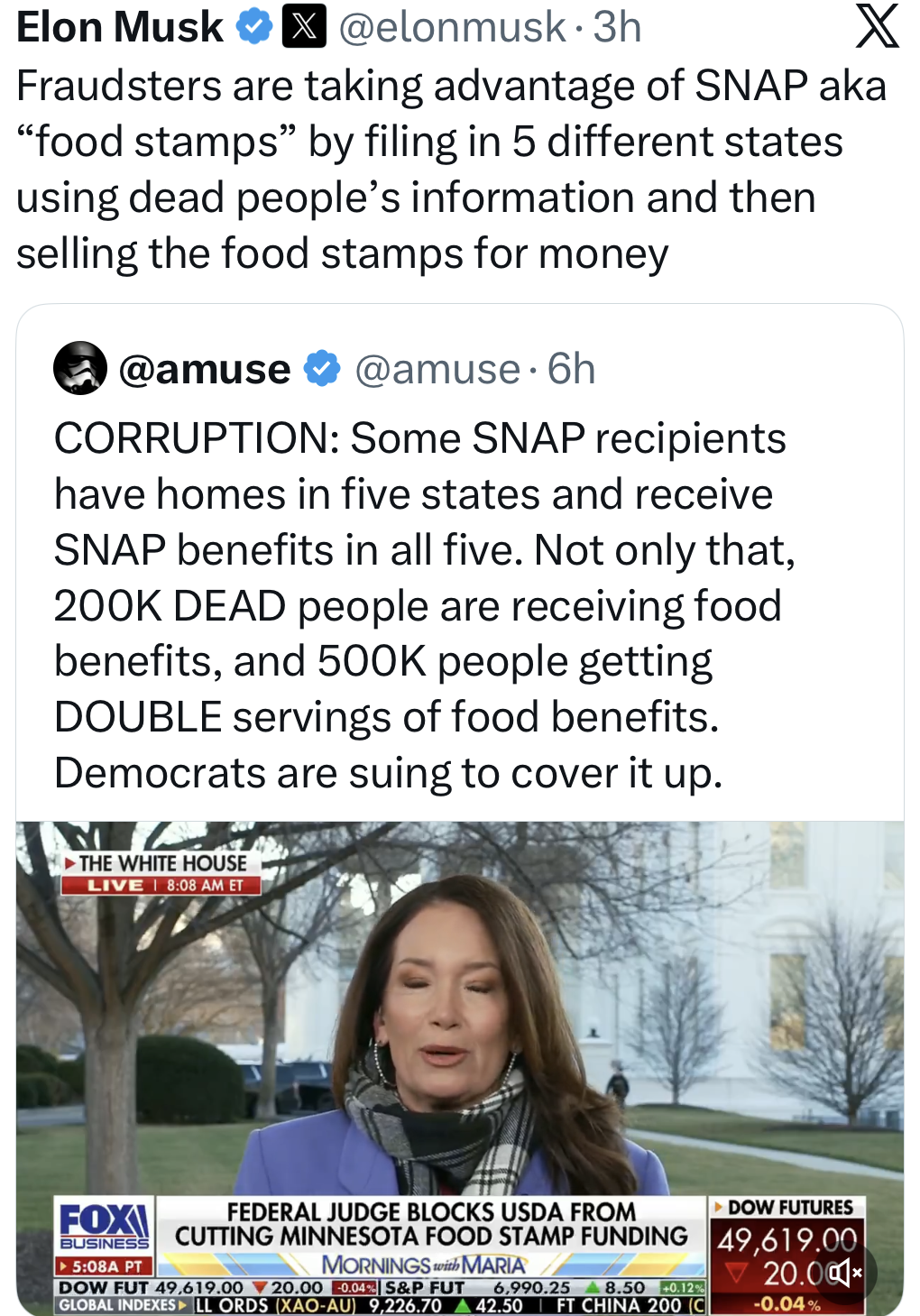The height and width of the screenshot is (1316, 920).
Task: Open the @elonmusk handle link
Action: (452, 27)
